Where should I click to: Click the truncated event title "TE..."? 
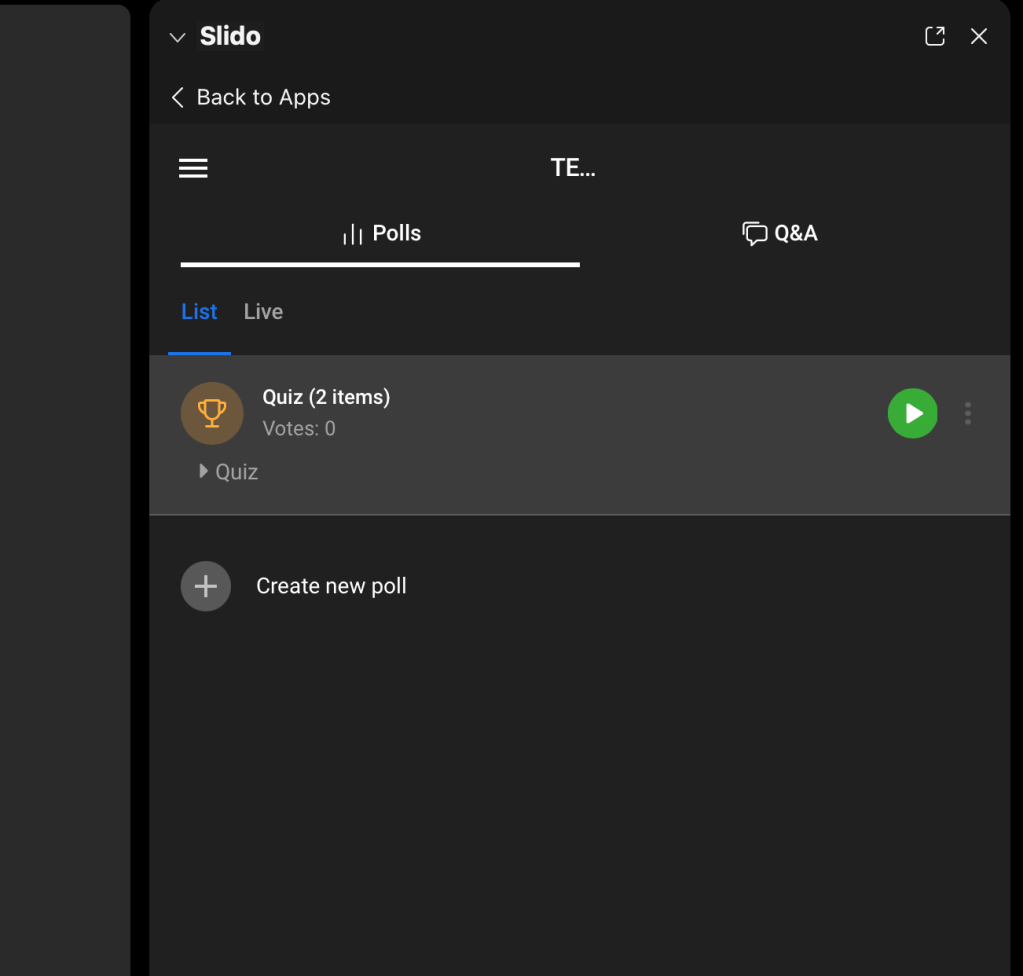573,168
